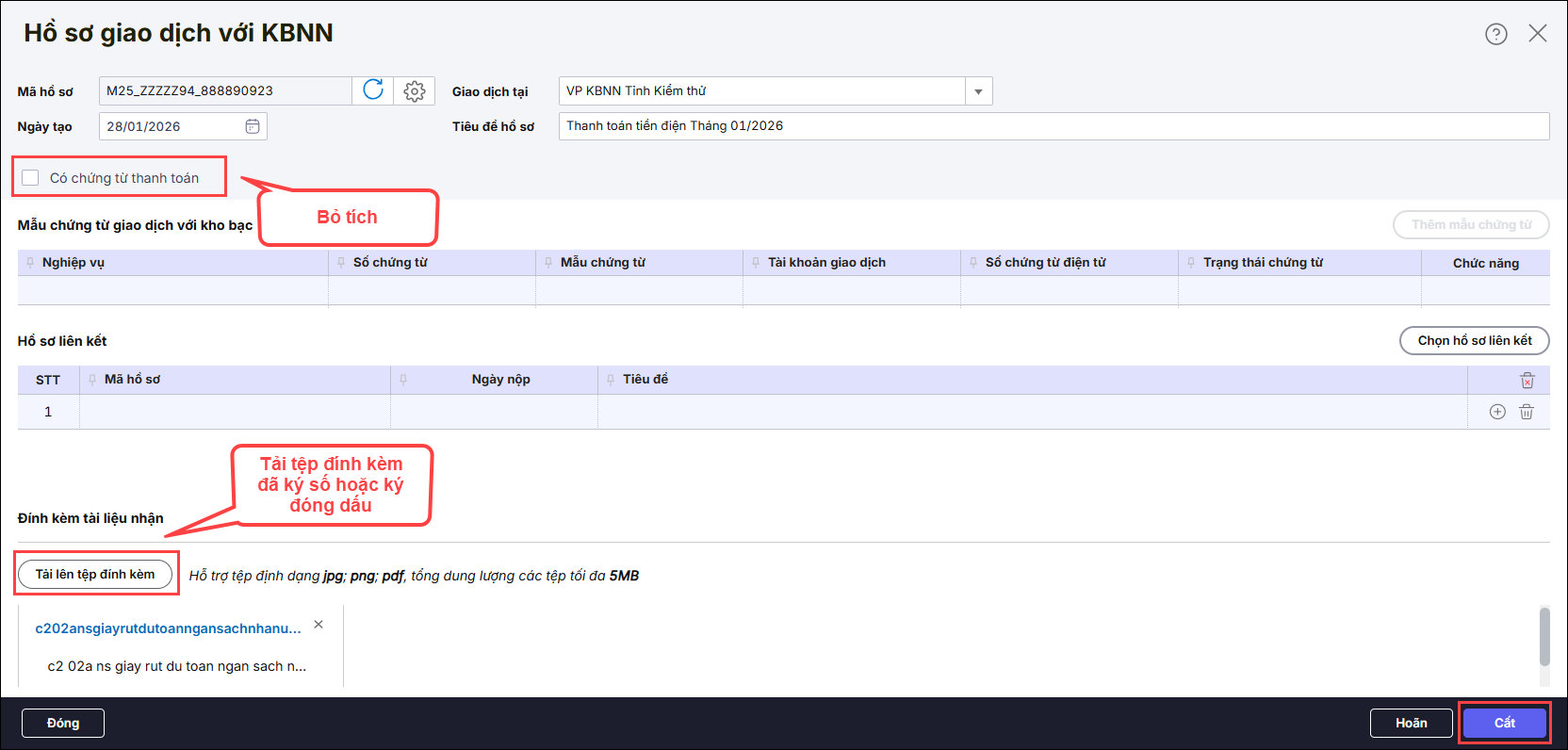Open the calendar picker for Ngày tạo
The height and width of the screenshot is (750, 1568).
[x=253, y=126]
